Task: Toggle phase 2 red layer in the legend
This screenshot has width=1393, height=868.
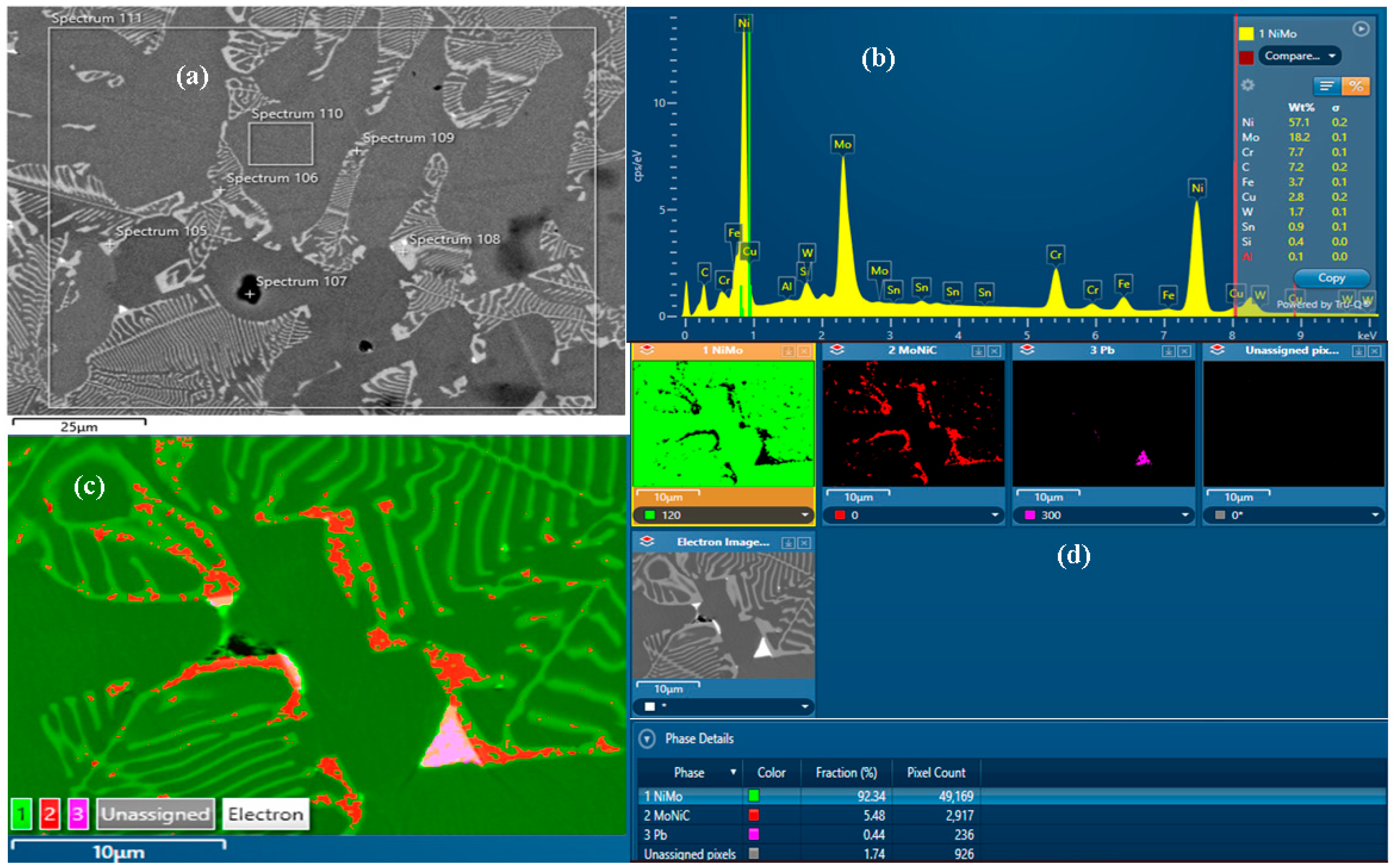Action: point(50,814)
